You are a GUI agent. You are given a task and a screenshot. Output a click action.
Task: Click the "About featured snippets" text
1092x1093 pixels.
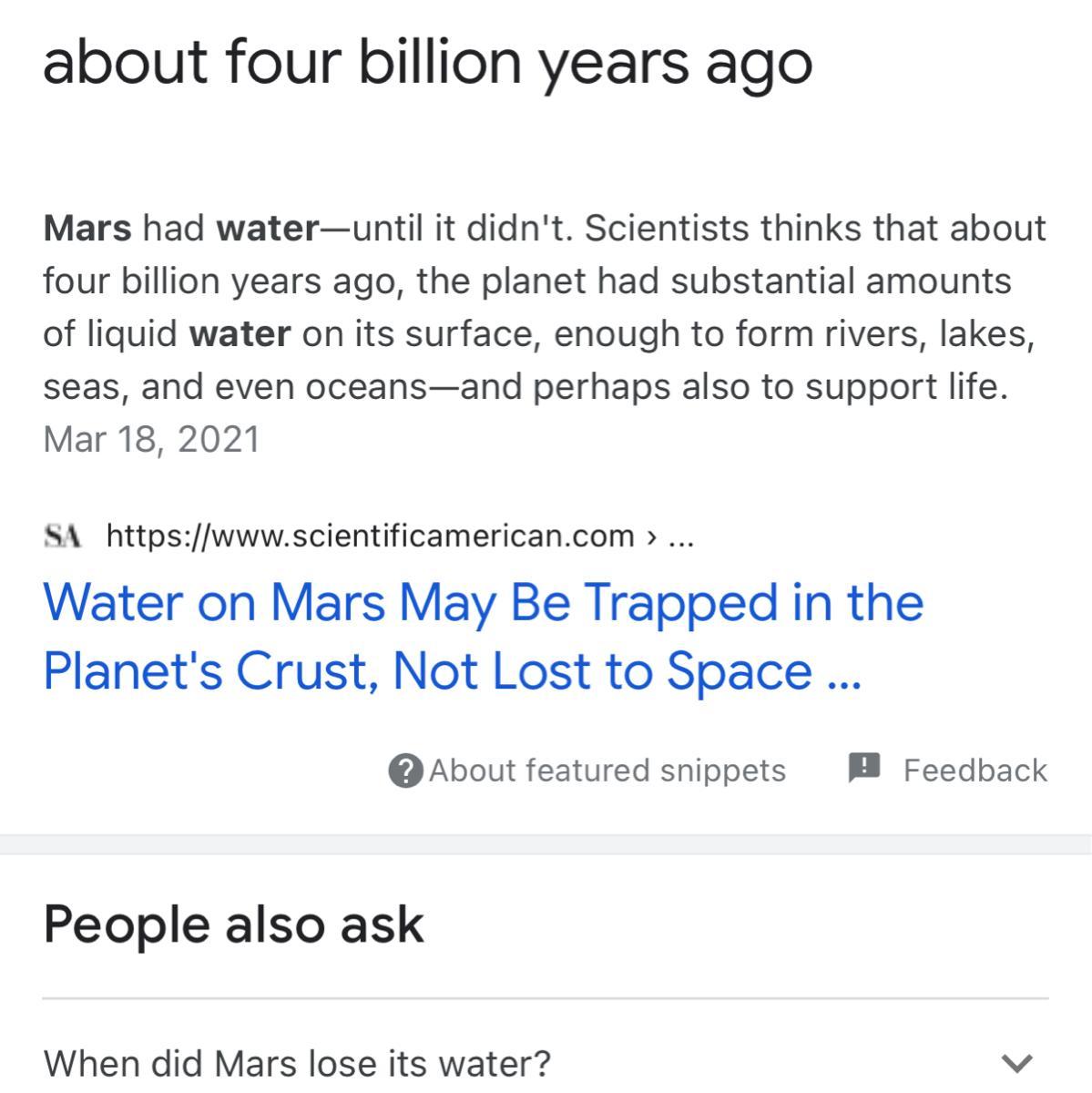click(607, 771)
